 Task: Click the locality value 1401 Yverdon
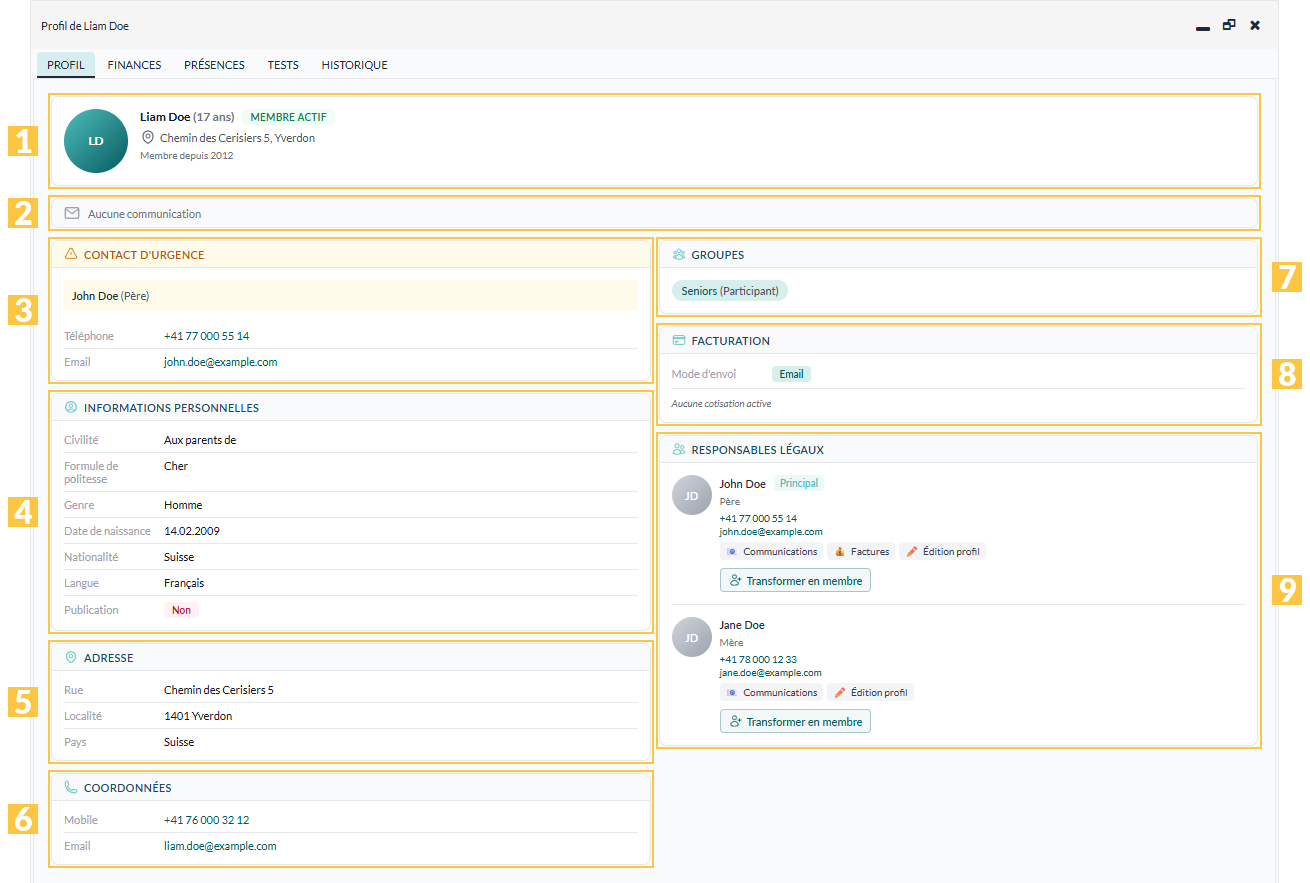click(x=198, y=716)
